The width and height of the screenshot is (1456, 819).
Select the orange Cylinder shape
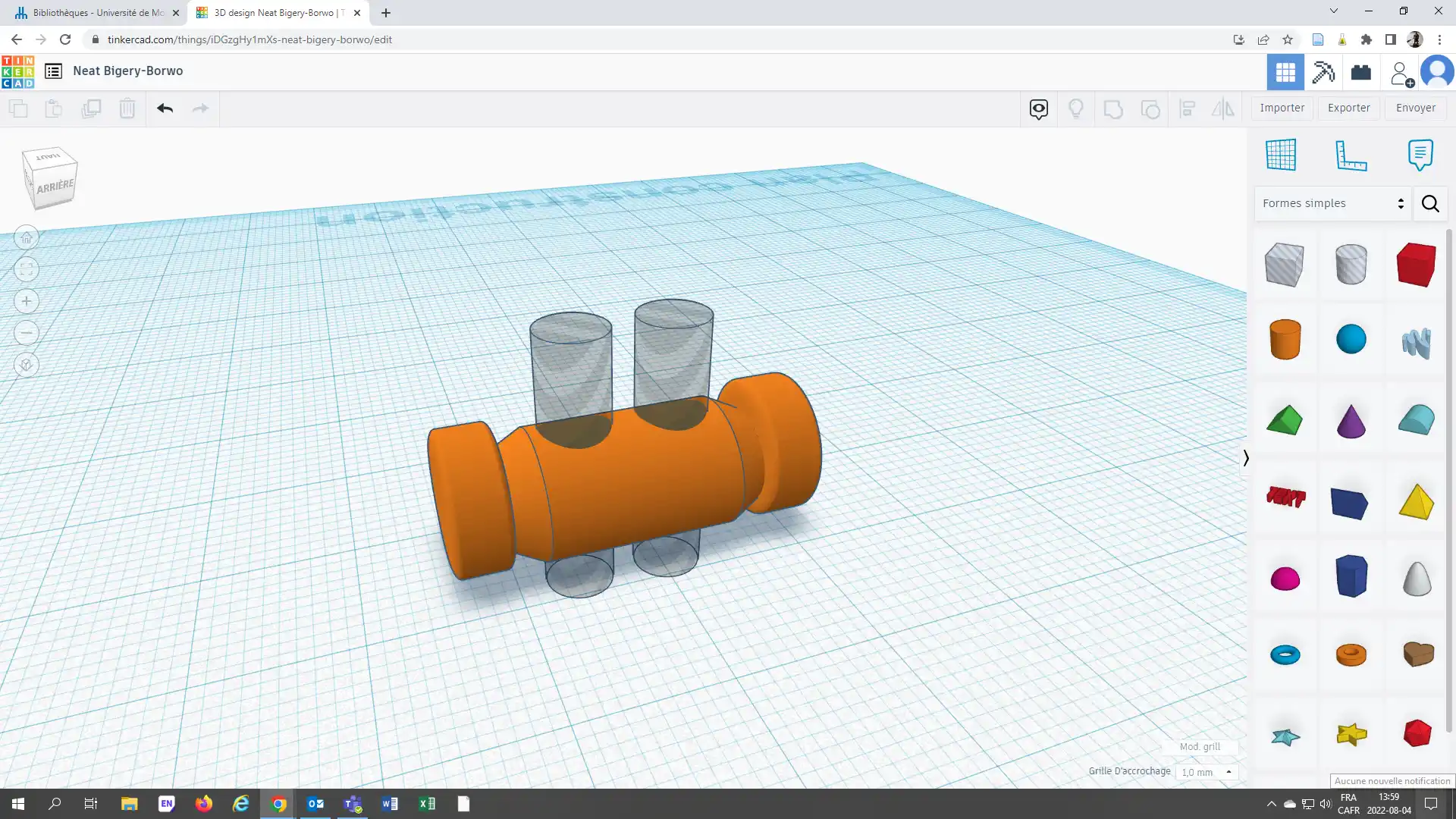pos(1285,339)
